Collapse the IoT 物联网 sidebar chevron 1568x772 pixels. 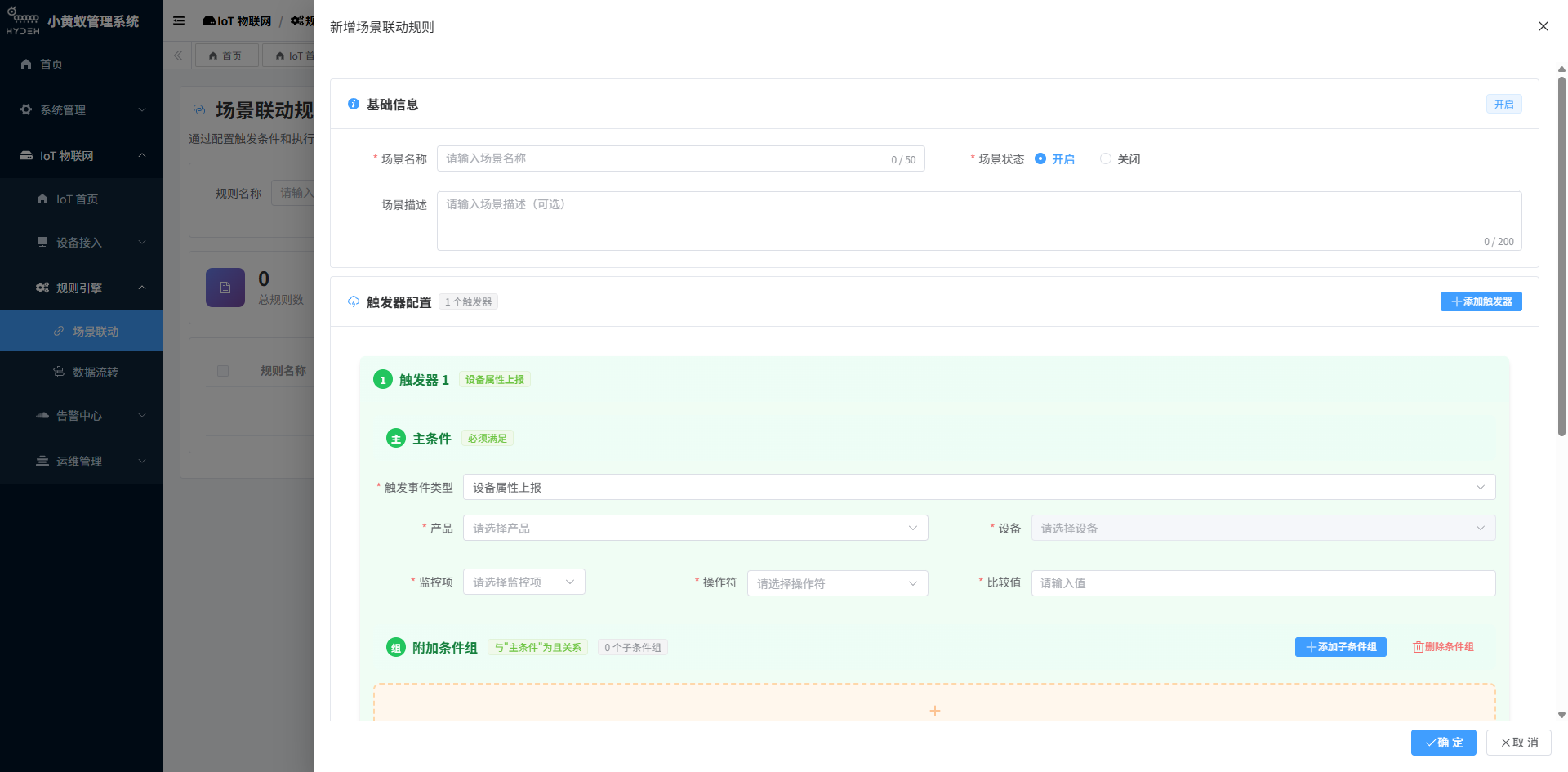[x=142, y=155]
